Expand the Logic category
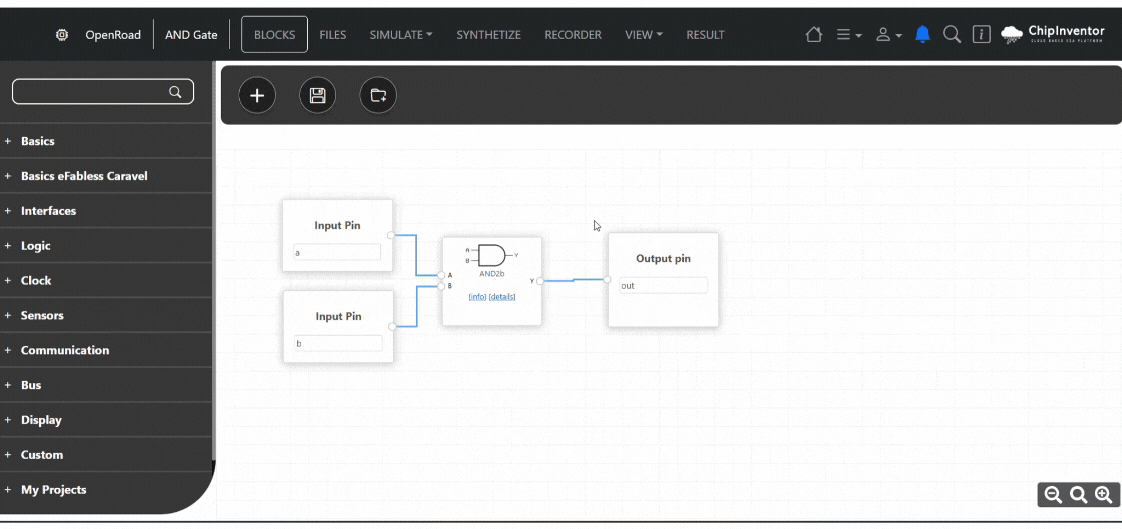The image size is (1122, 529). click(x=106, y=246)
